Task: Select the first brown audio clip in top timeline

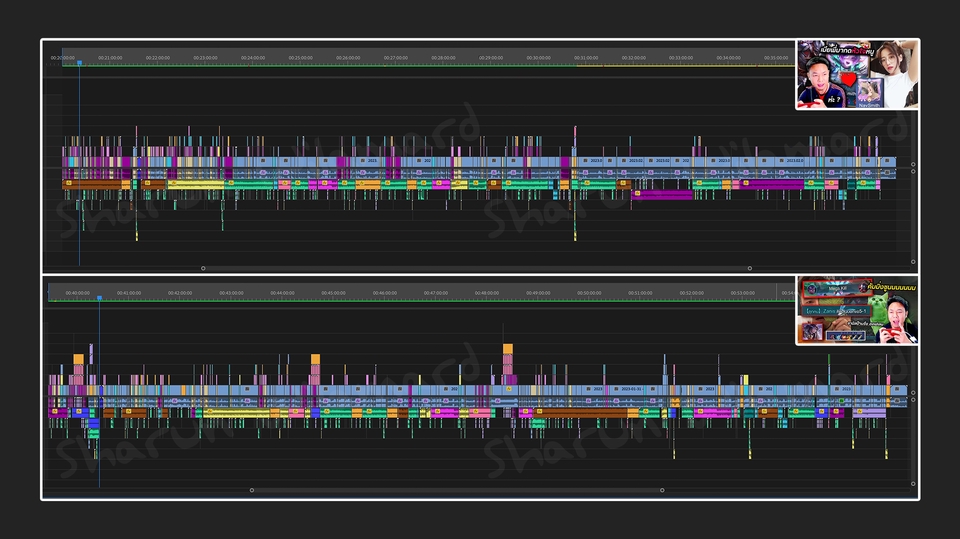Action: [x=92, y=184]
